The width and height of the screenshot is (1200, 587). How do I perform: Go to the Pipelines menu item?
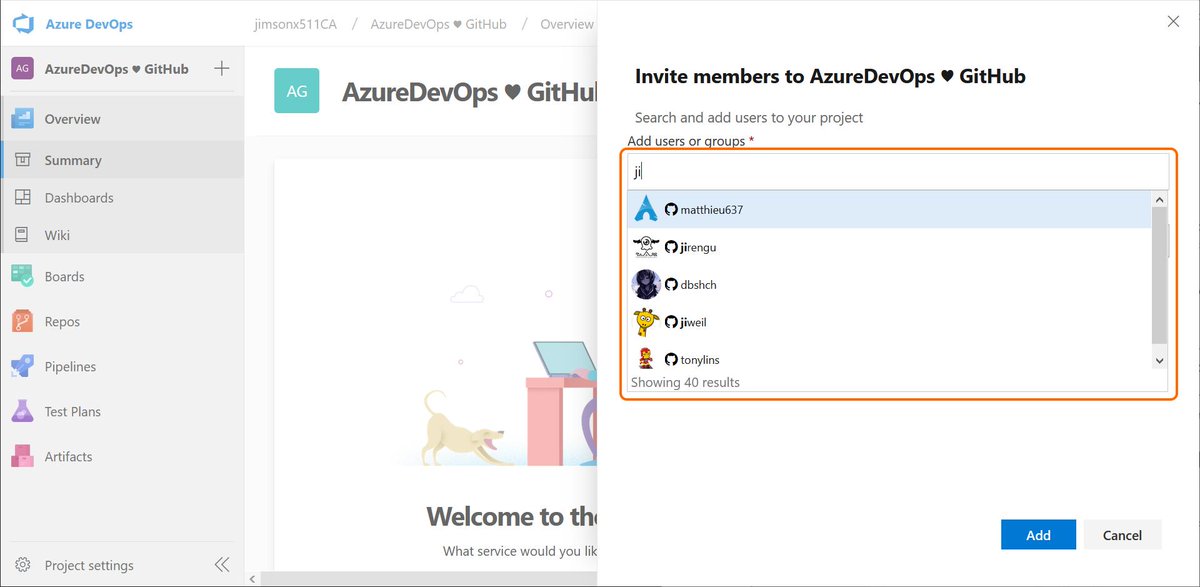70,366
